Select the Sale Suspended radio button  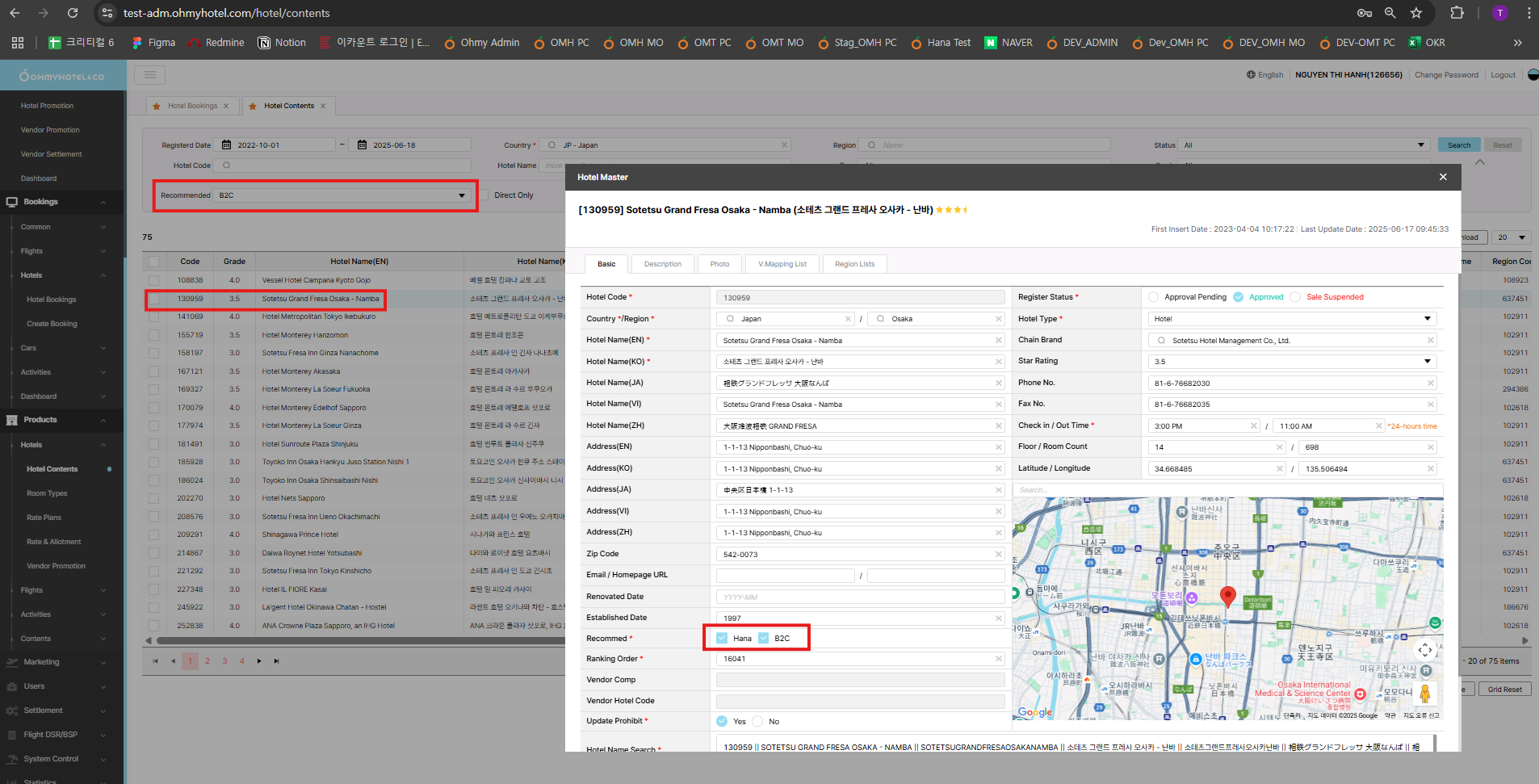pos(1295,297)
